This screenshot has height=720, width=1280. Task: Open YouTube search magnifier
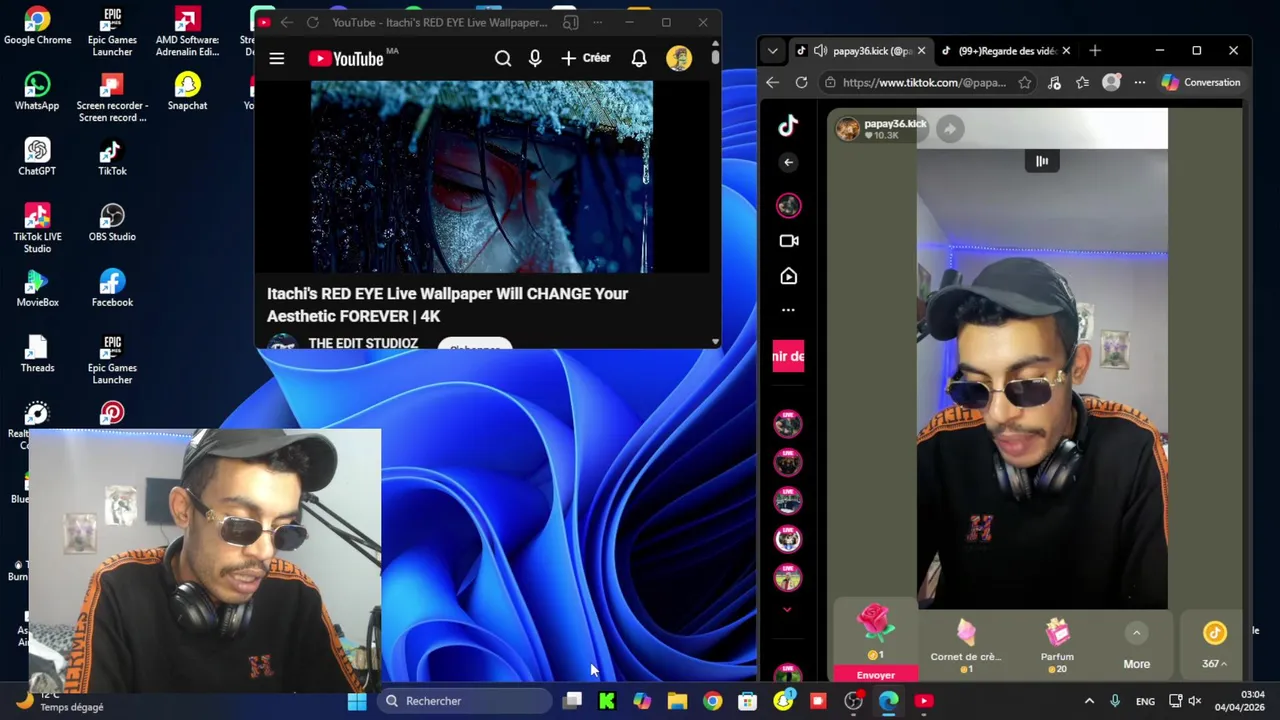[x=503, y=59]
